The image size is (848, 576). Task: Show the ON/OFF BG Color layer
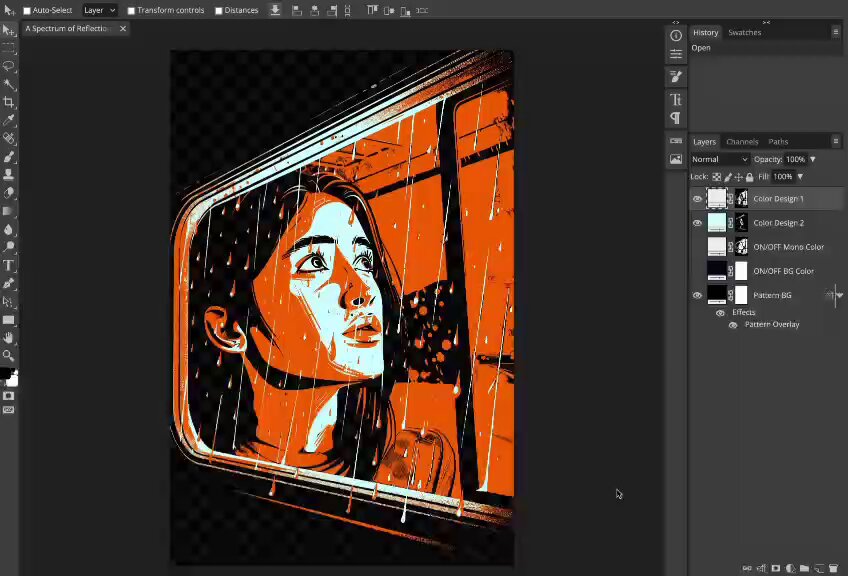click(x=697, y=271)
